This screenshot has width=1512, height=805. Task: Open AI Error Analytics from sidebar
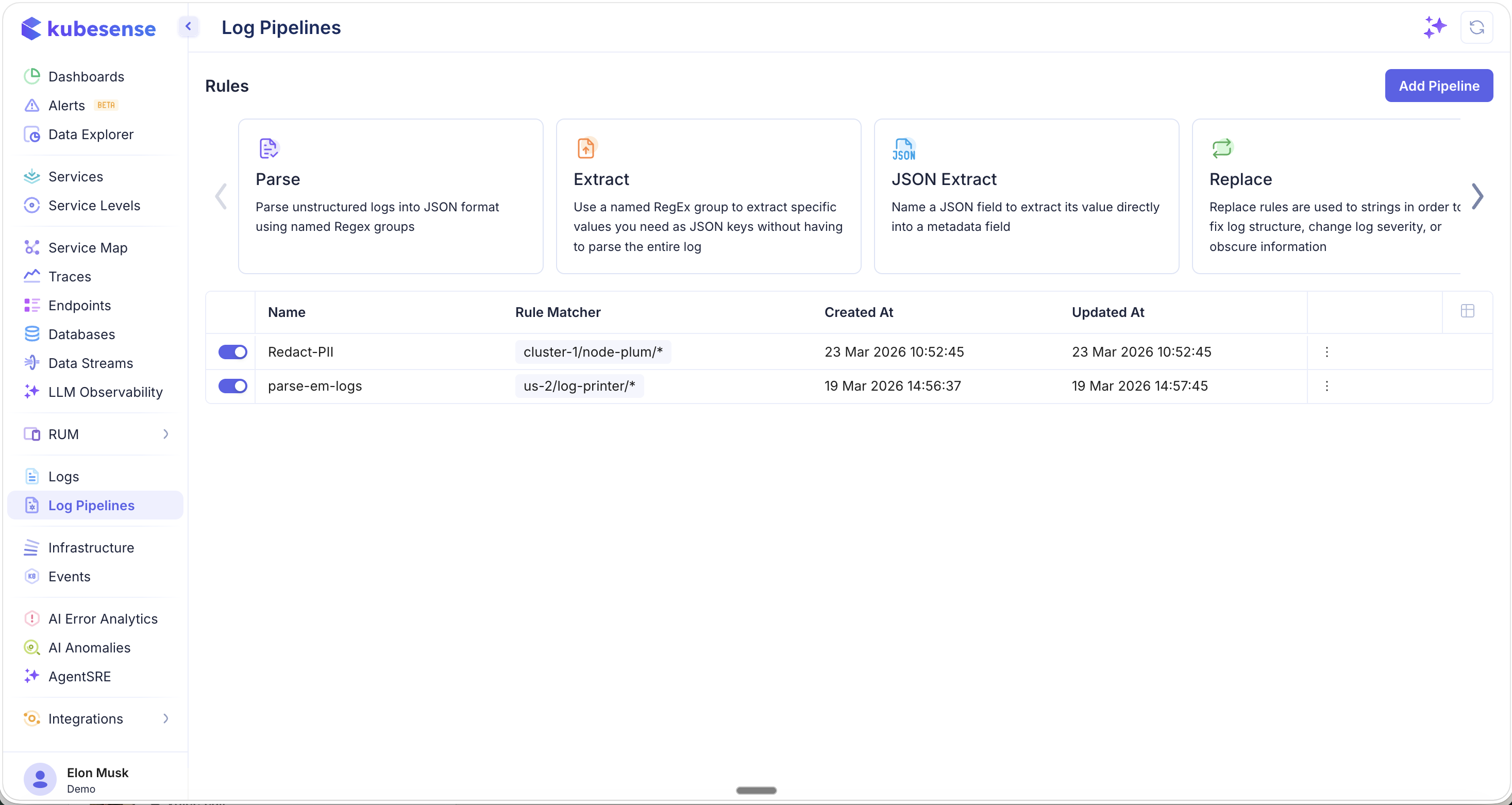pos(103,618)
